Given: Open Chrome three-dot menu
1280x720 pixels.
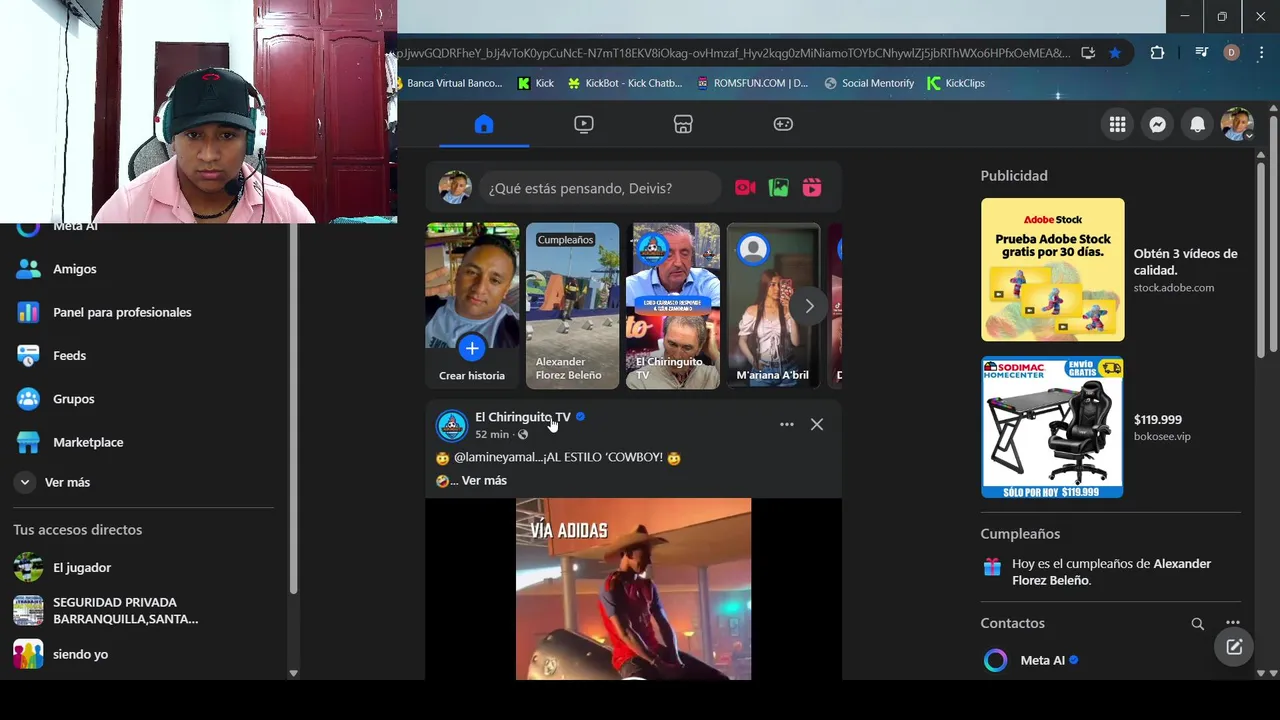Looking at the screenshot, I should click(1260, 53).
